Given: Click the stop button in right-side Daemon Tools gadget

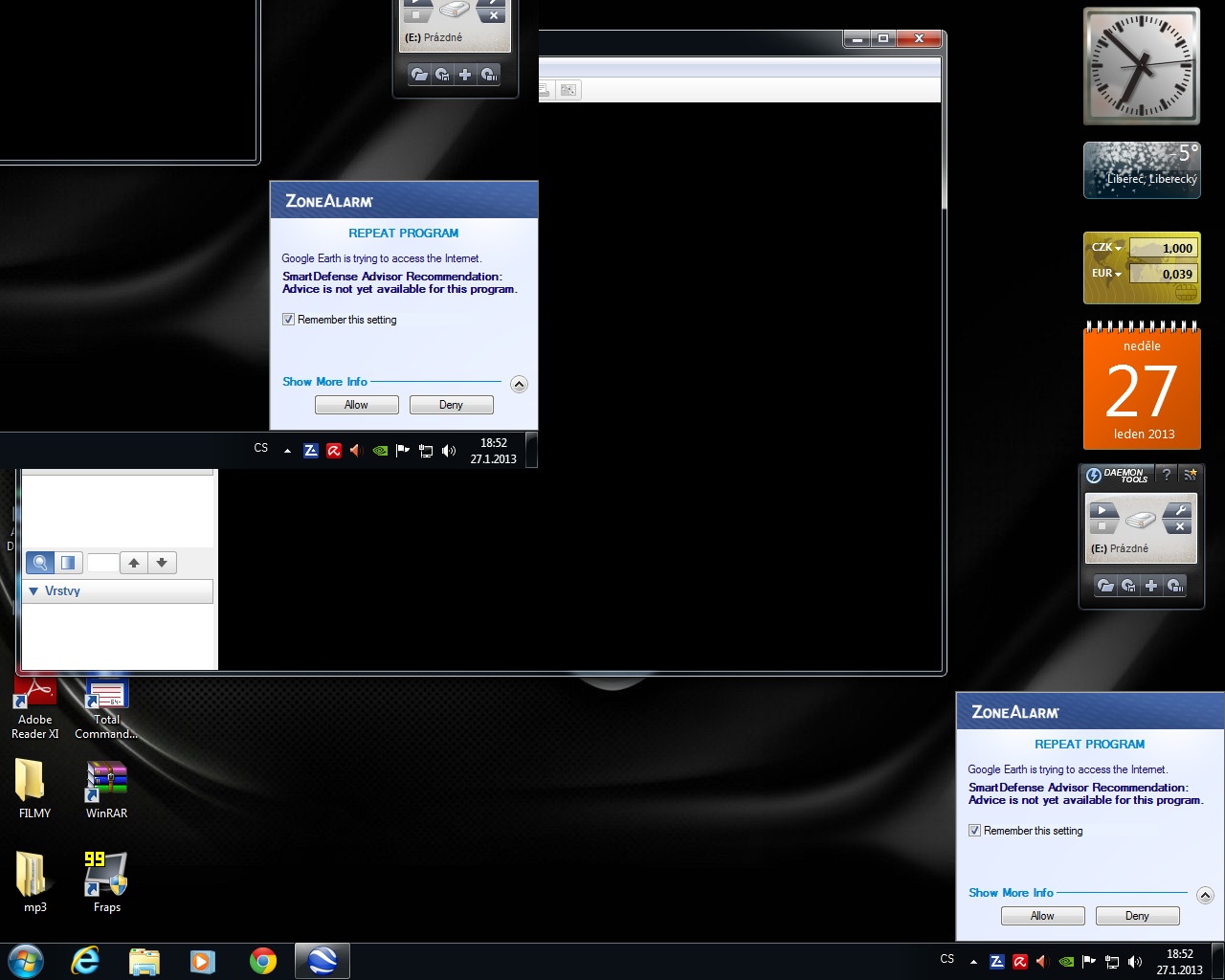Looking at the screenshot, I should [x=1102, y=526].
